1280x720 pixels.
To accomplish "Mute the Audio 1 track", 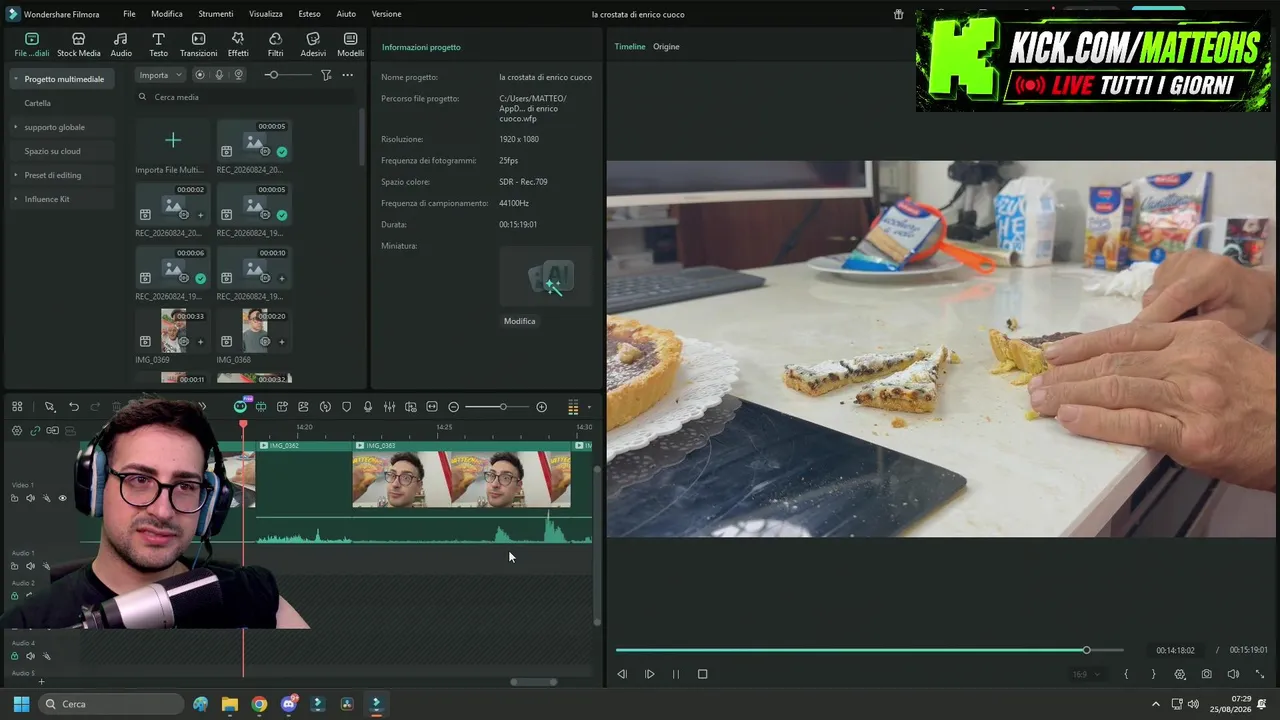I will click(x=30, y=566).
